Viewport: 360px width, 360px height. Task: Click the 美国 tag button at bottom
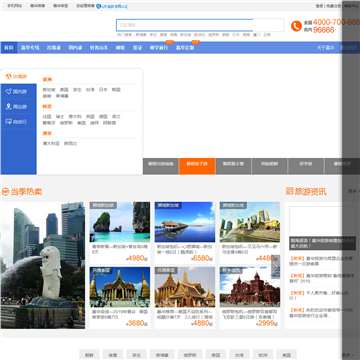tap(287, 355)
